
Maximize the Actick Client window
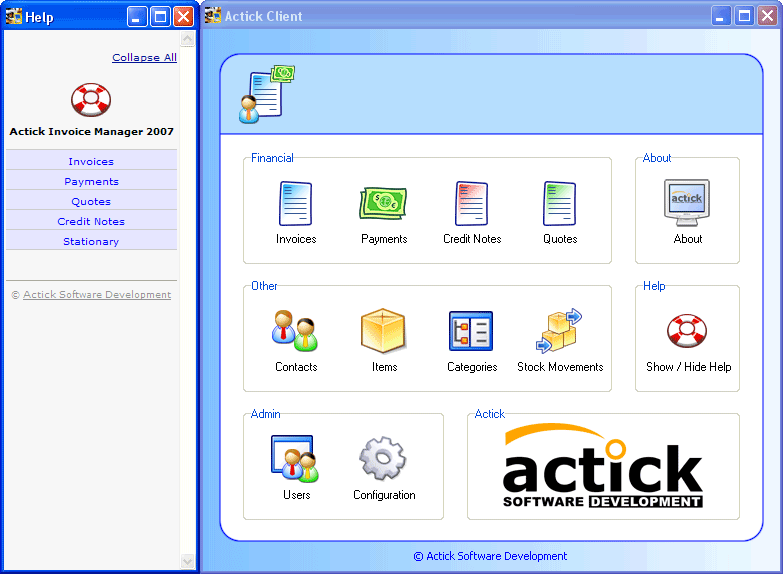point(744,16)
